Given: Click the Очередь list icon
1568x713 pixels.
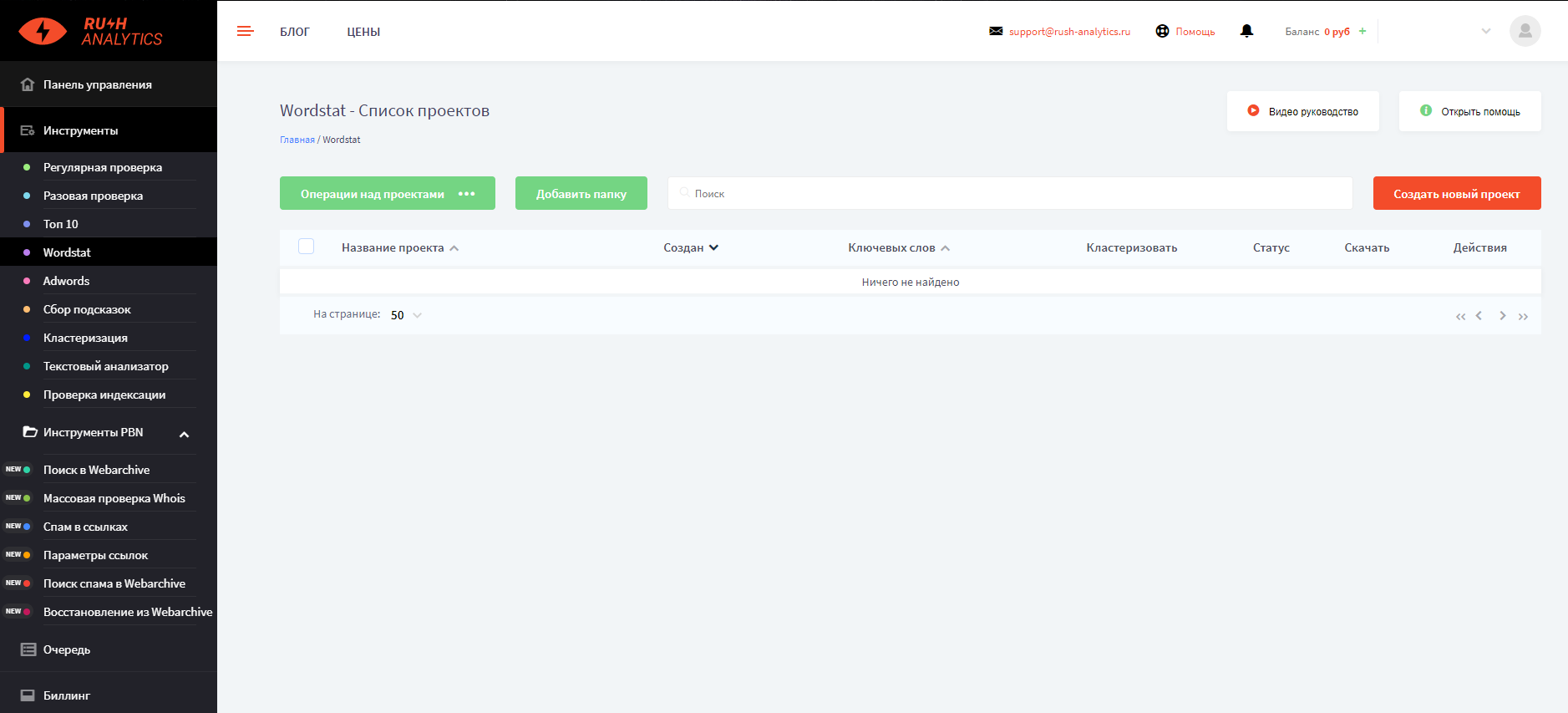Looking at the screenshot, I should coord(28,649).
